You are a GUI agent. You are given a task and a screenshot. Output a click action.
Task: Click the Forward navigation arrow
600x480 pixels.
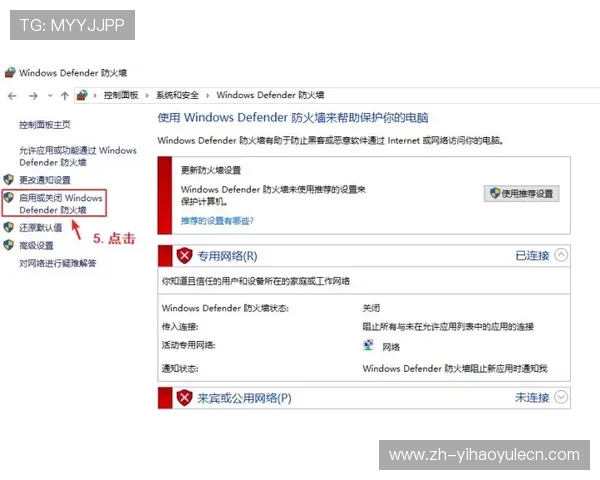coord(33,96)
